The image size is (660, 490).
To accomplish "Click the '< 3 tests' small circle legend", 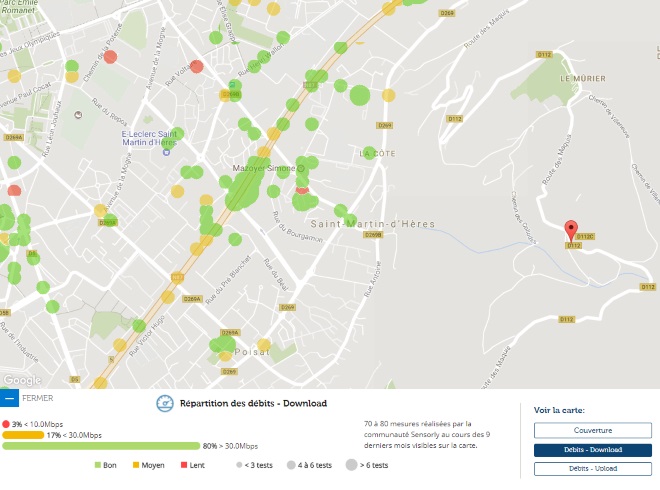I will 239,465.
